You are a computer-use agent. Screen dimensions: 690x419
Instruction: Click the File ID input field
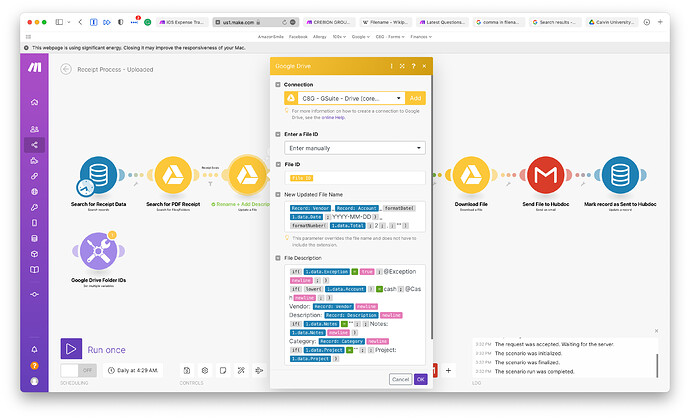point(355,178)
